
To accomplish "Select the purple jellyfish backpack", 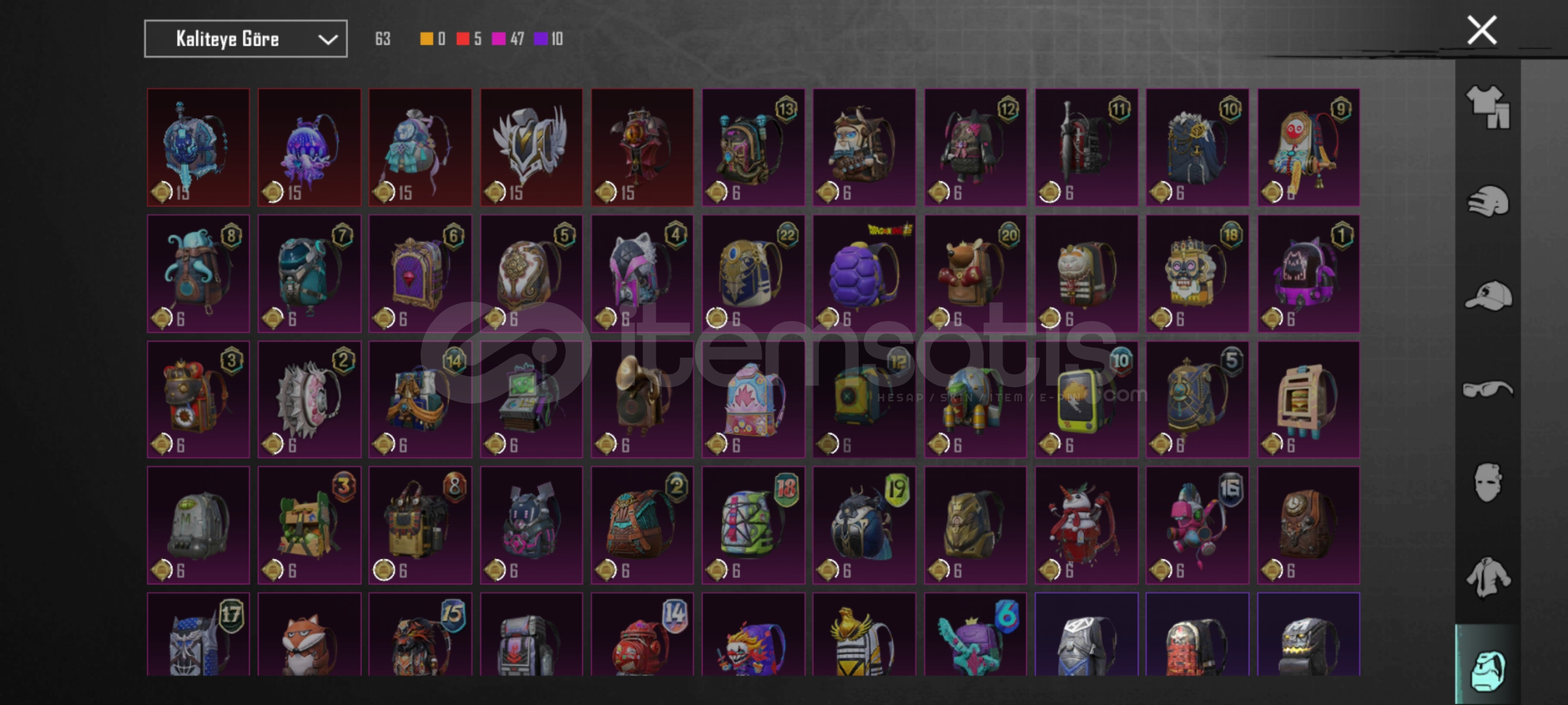I will 310,148.
